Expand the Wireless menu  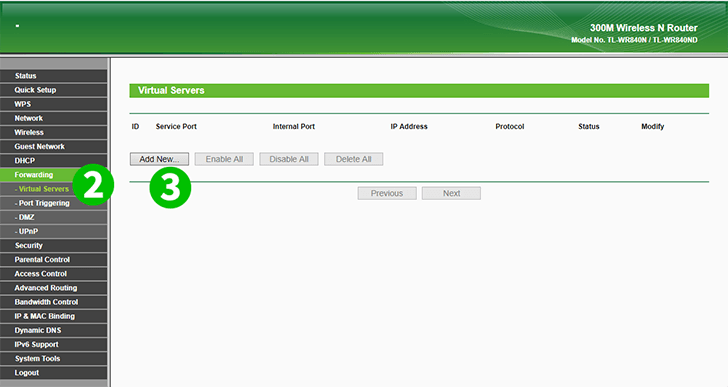click(x=54, y=132)
